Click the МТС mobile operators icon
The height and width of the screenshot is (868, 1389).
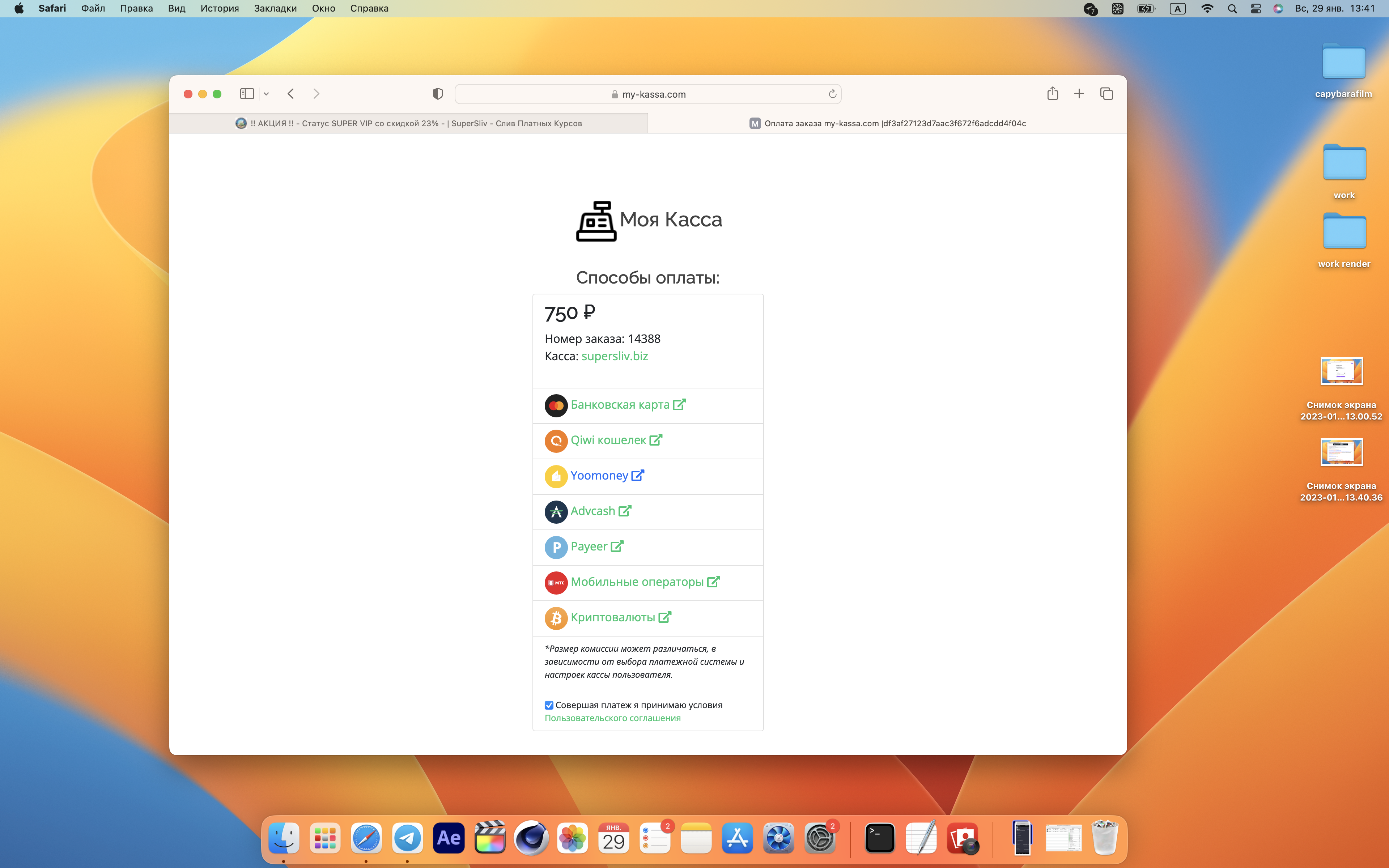coord(556,583)
